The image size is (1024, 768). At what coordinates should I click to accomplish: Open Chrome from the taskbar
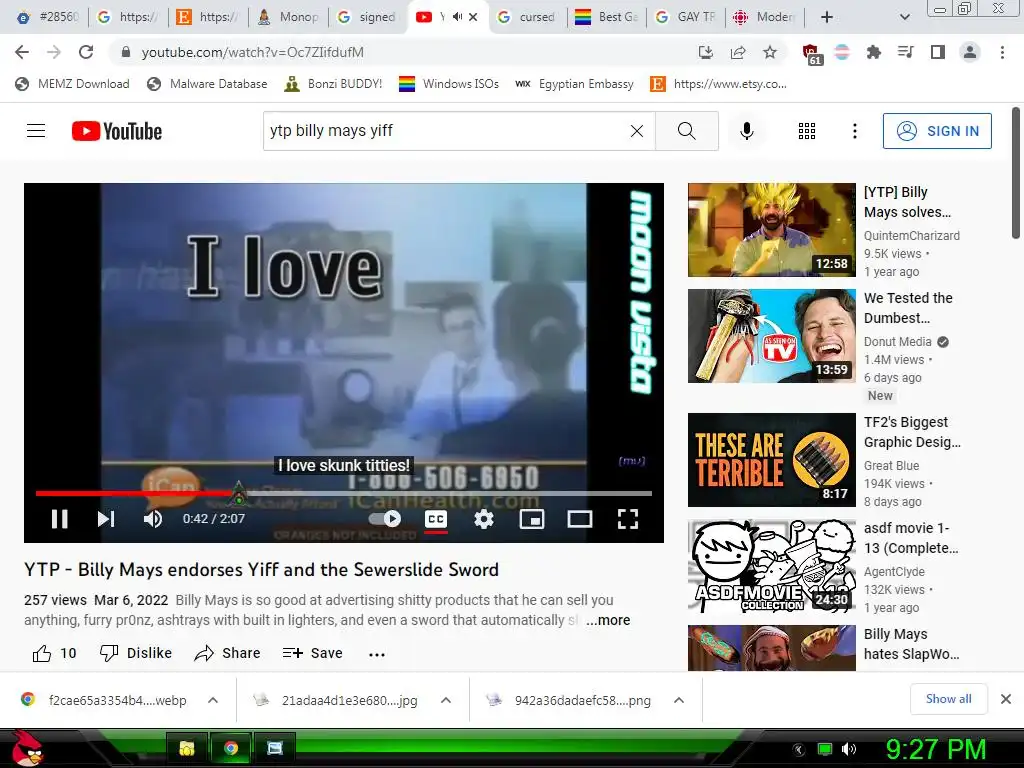tap(231, 748)
